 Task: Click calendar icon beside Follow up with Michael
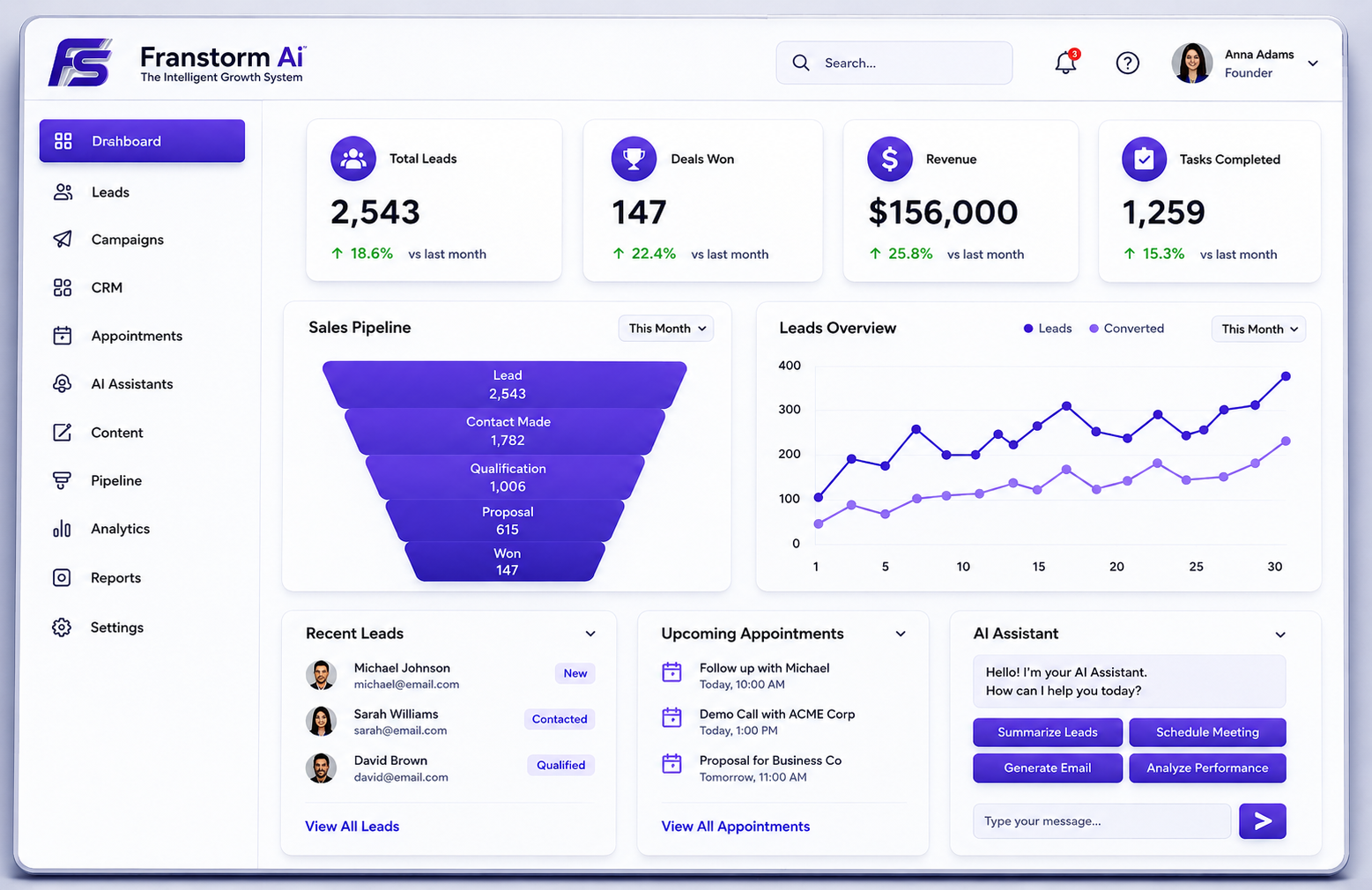coord(671,672)
